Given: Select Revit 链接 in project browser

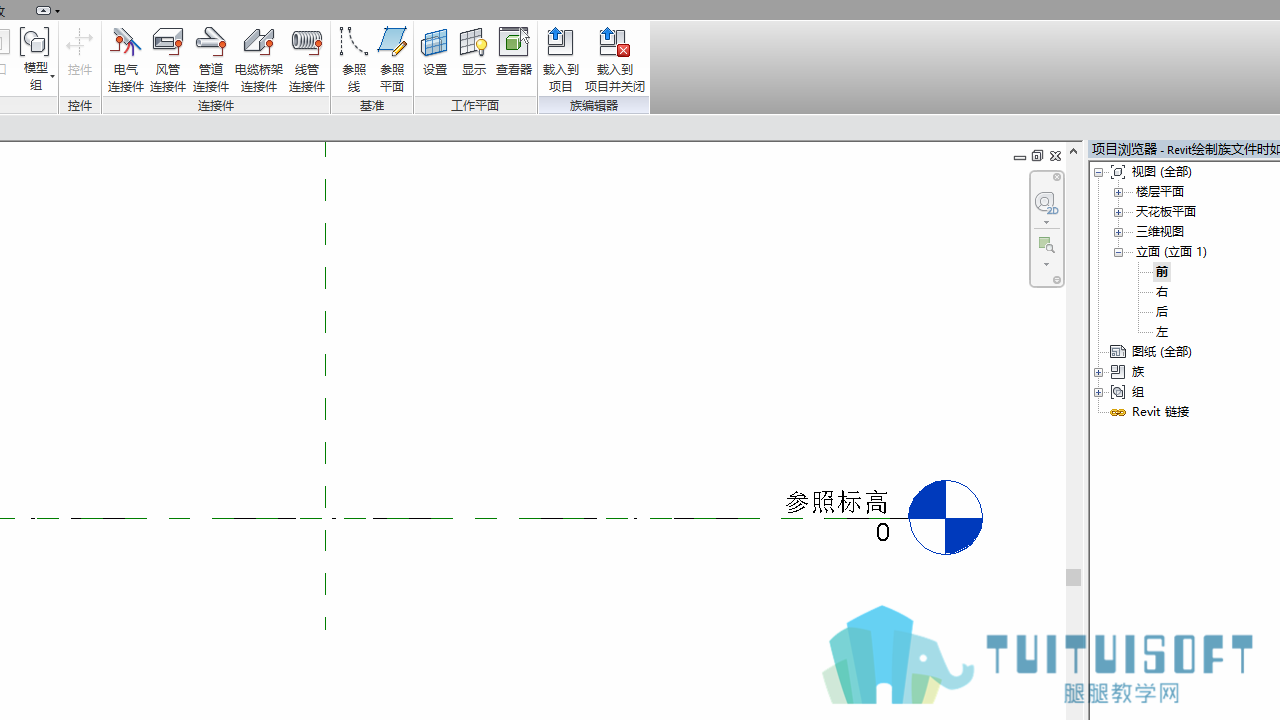Looking at the screenshot, I should [1160, 412].
